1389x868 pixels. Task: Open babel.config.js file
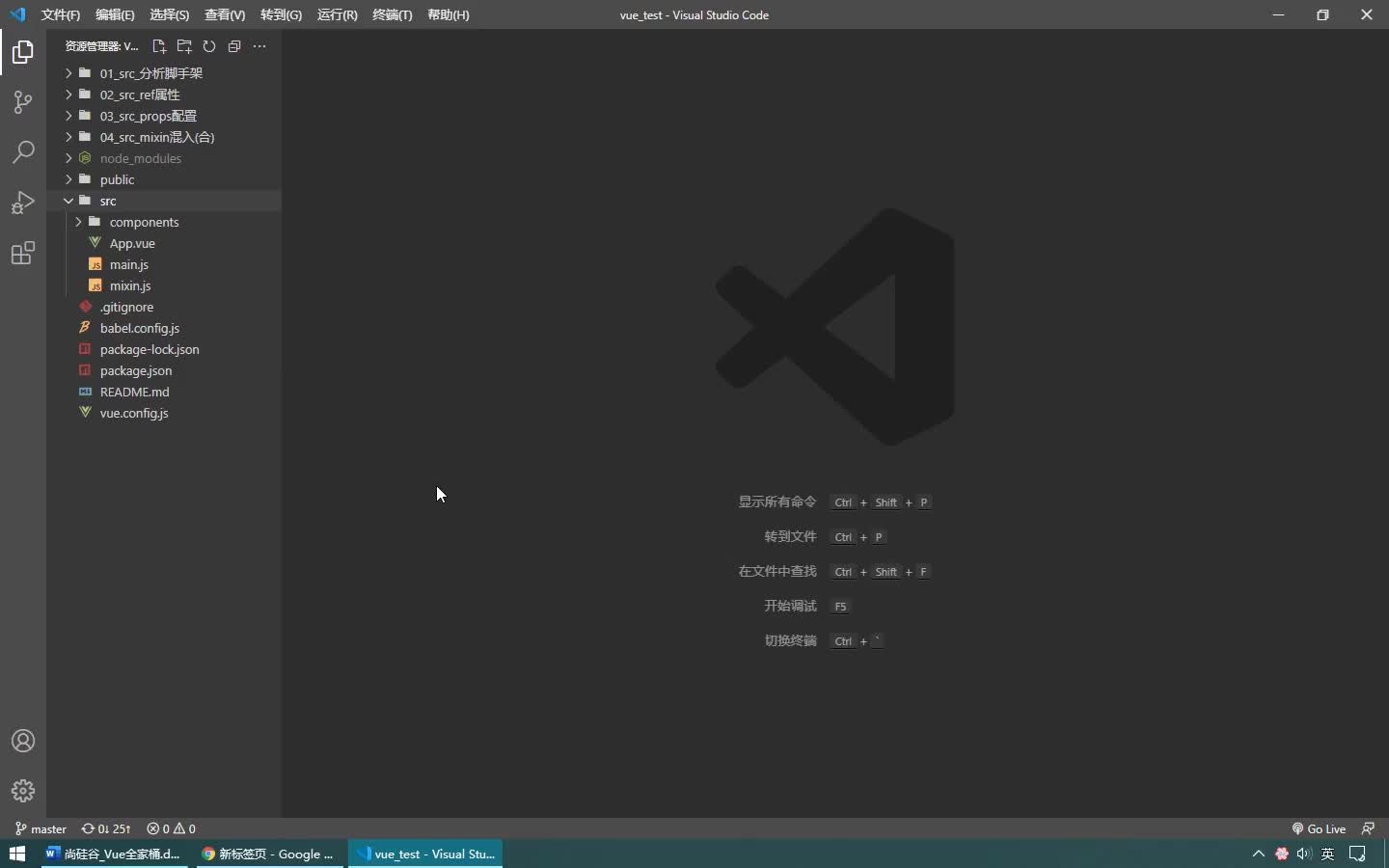[164, 328]
